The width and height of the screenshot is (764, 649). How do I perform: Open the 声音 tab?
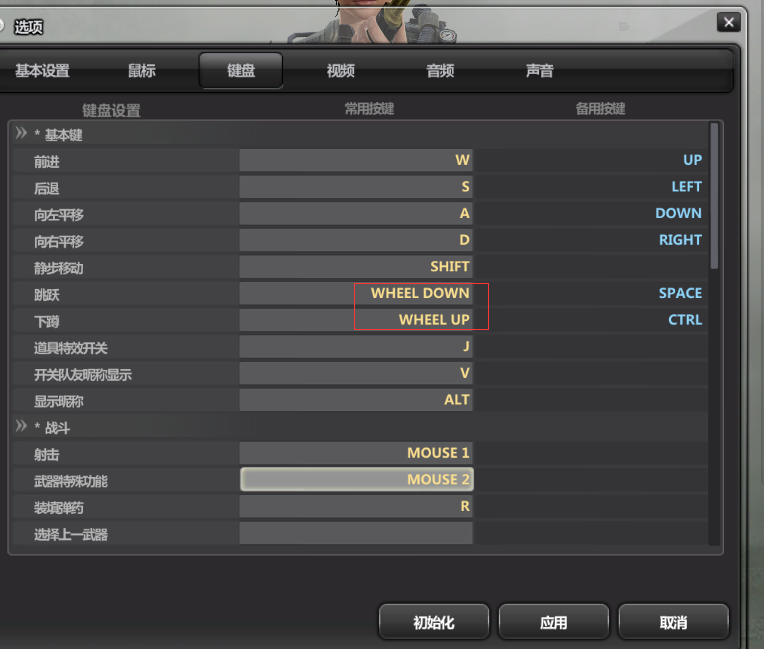539,71
